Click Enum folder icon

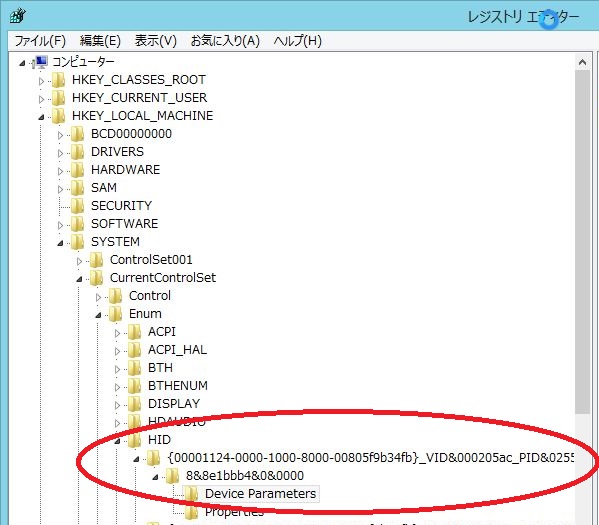pos(115,314)
